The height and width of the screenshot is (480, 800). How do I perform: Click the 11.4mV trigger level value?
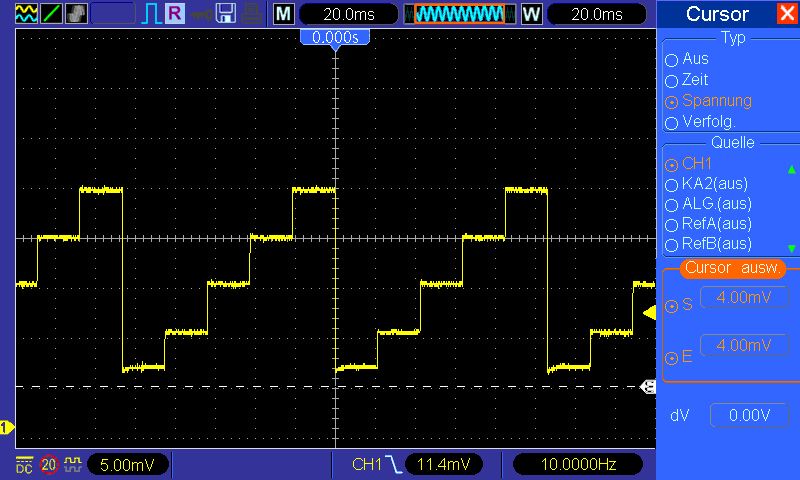click(443, 464)
